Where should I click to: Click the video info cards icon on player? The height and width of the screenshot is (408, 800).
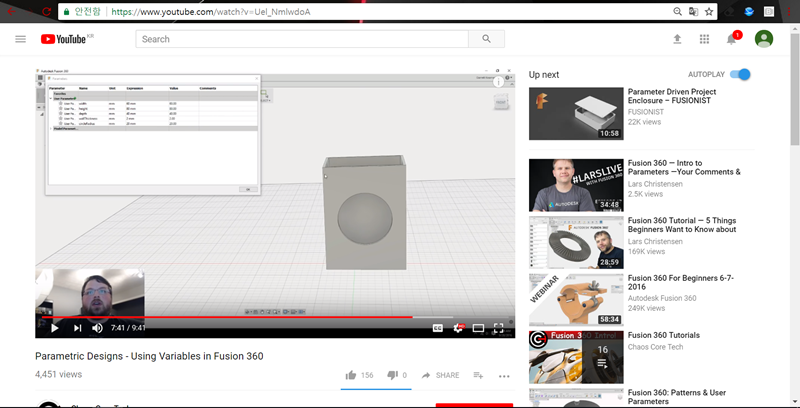[498, 82]
